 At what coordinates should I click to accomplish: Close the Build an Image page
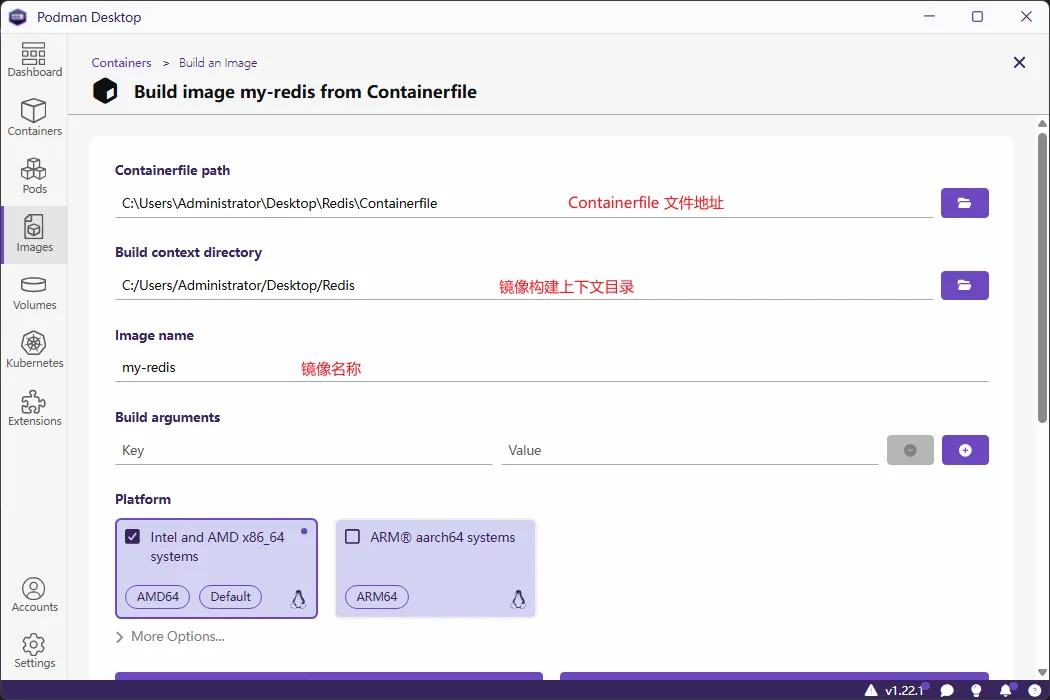pyautogui.click(x=1019, y=63)
